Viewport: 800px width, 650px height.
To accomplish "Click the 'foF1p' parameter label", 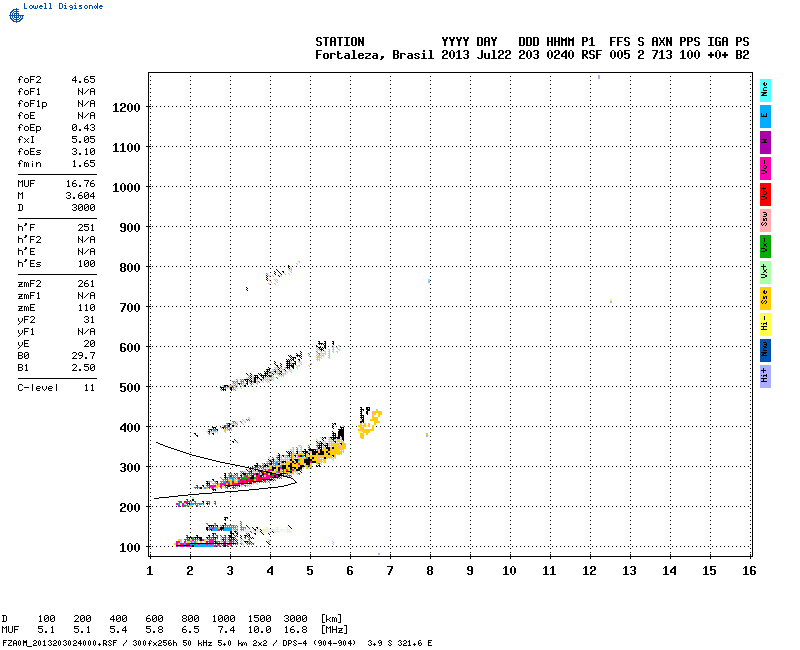I will [x=32, y=104].
